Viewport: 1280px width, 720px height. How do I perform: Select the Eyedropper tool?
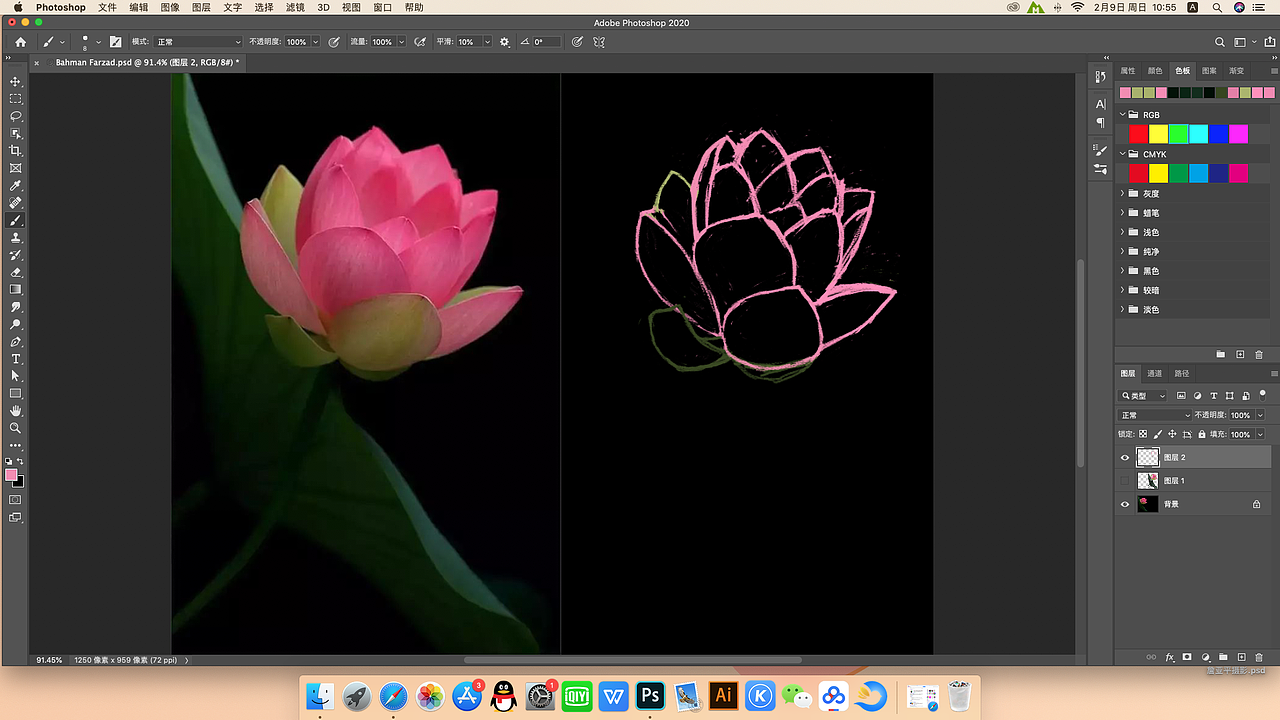(x=15, y=186)
